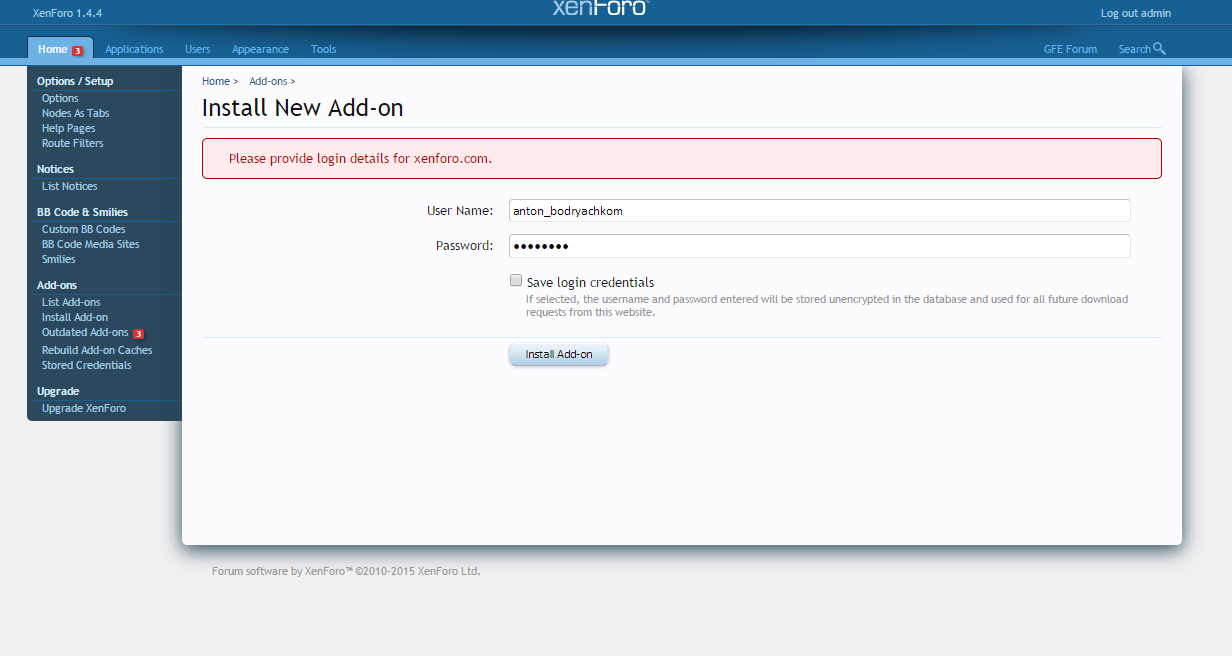
Task: Click the Add-ons breadcrumb link
Action: pyautogui.click(x=268, y=81)
